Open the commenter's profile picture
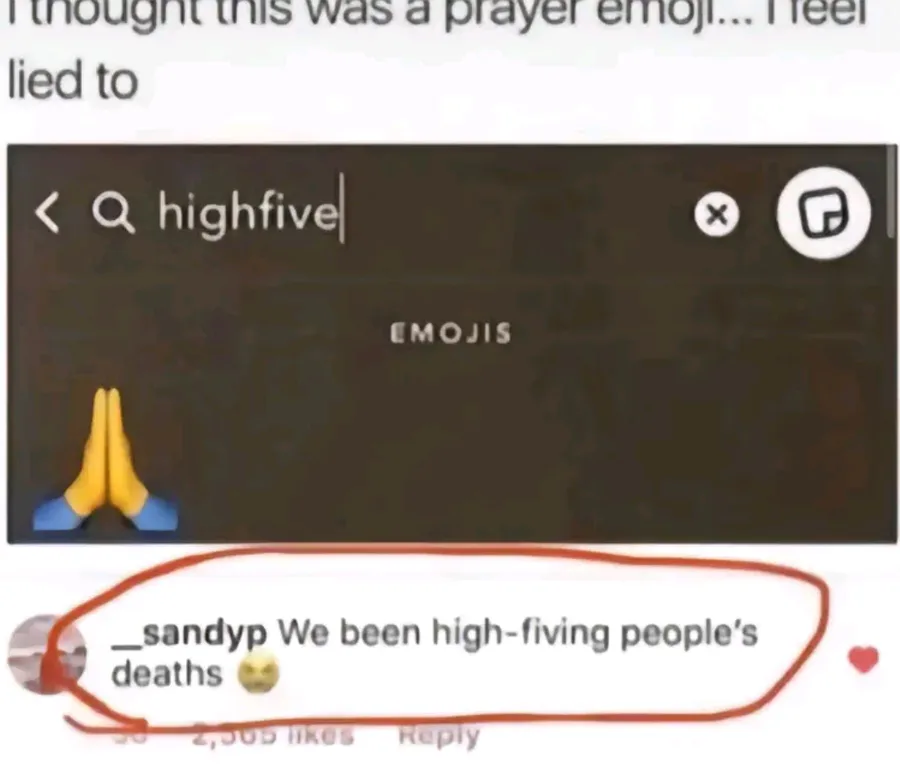The image size is (900, 779). click(x=46, y=654)
